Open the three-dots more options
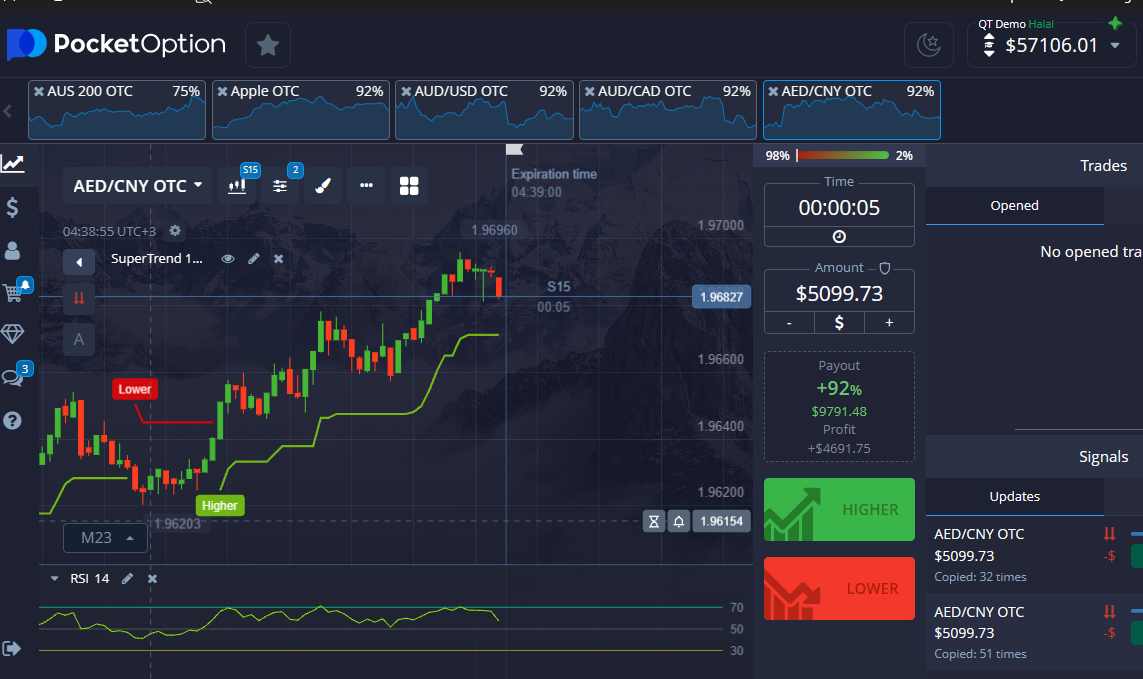The width and height of the screenshot is (1143, 679). [x=367, y=186]
